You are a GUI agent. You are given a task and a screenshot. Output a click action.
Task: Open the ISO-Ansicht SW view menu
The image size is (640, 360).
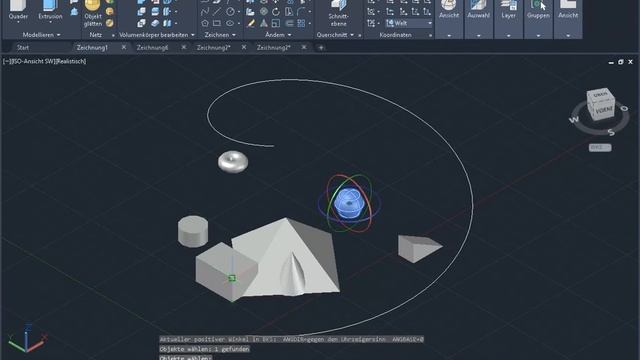coord(32,61)
